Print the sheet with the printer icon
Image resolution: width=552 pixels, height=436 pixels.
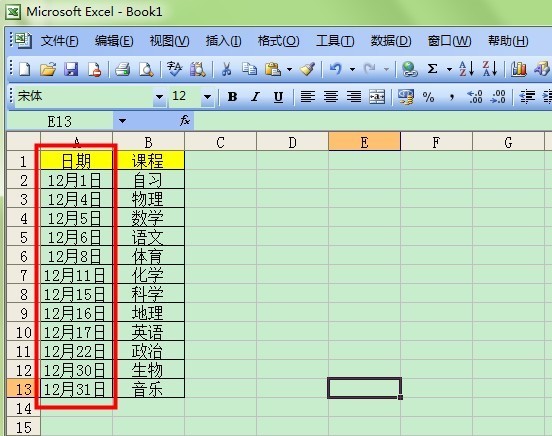[123, 69]
